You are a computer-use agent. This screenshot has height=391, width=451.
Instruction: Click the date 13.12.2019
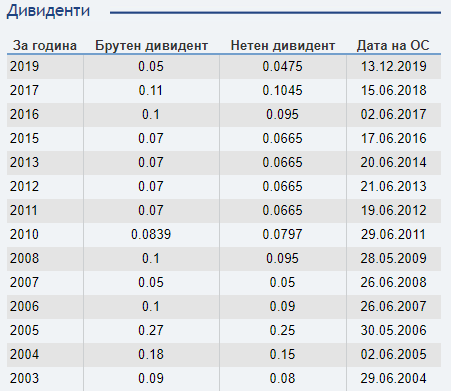click(394, 66)
